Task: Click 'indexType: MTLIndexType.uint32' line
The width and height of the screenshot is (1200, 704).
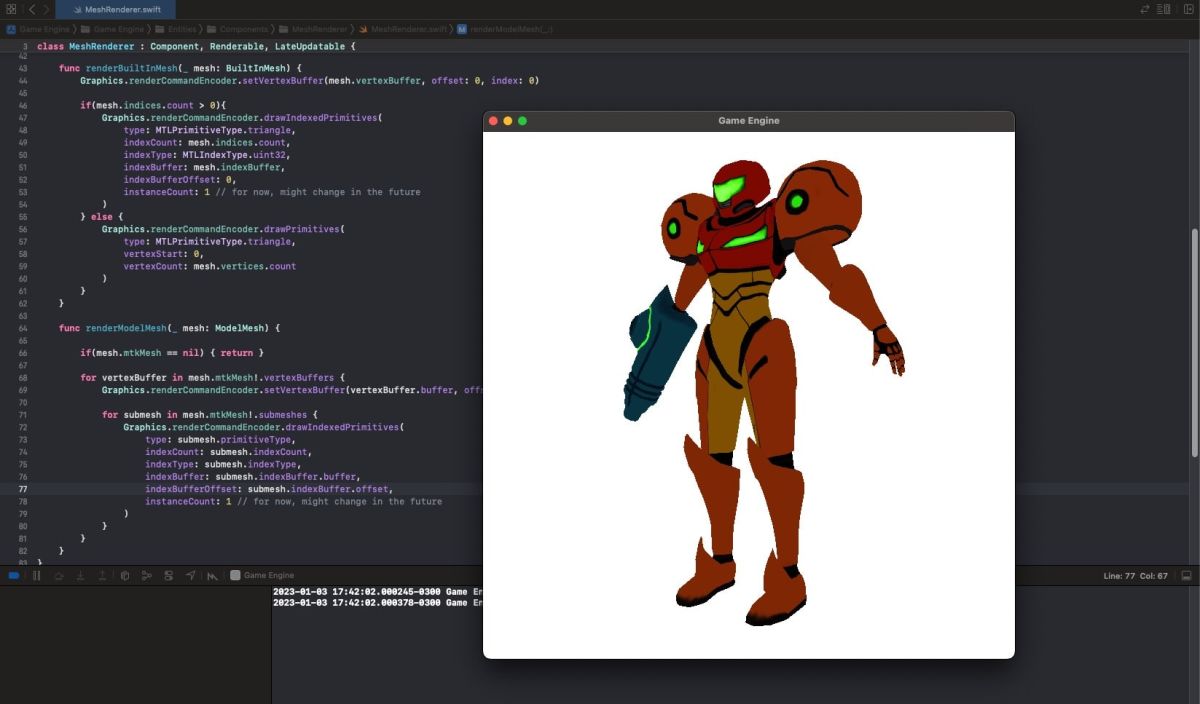Action: (207, 155)
